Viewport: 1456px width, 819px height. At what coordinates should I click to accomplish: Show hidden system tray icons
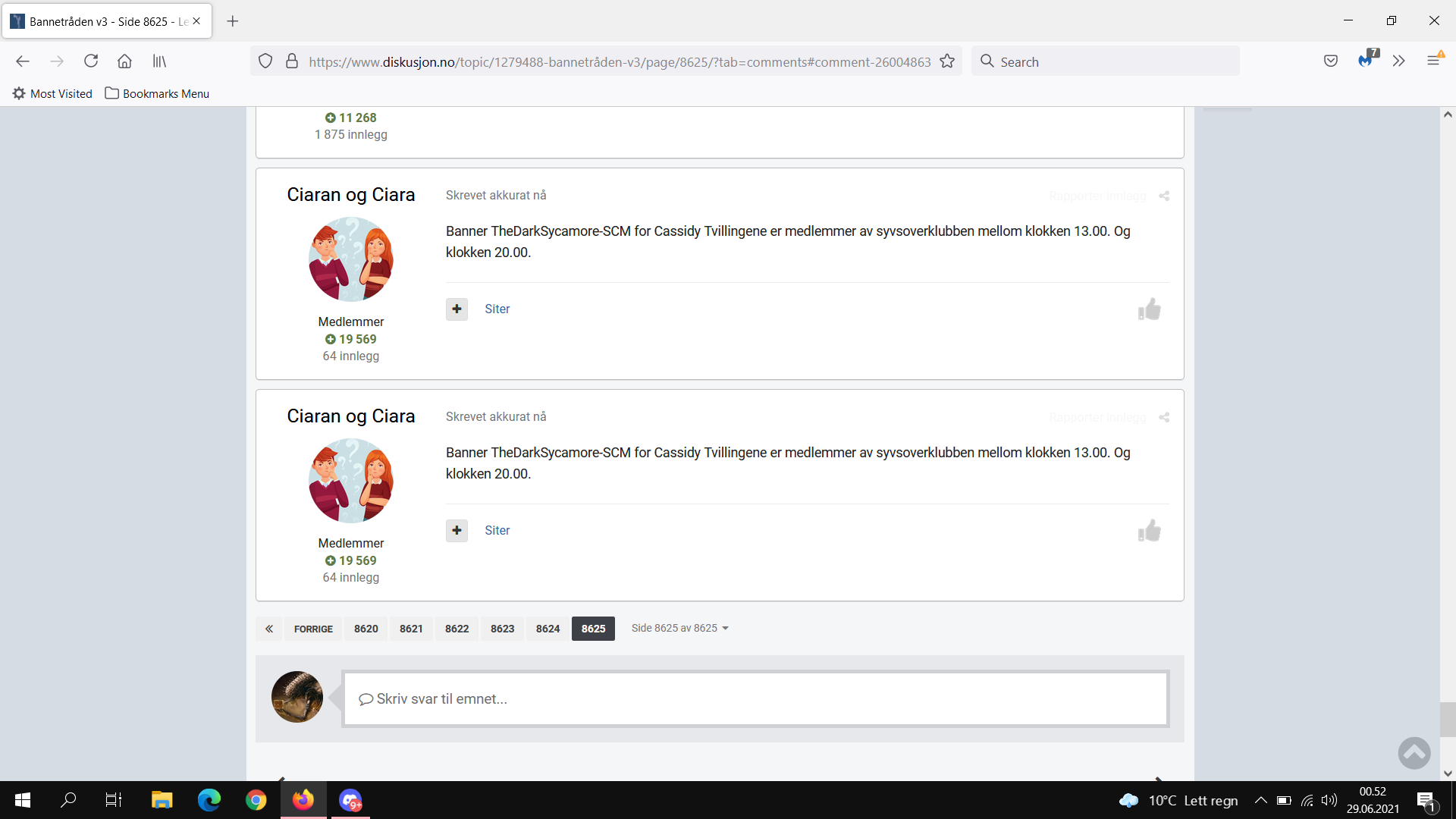pyautogui.click(x=1260, y=800)
